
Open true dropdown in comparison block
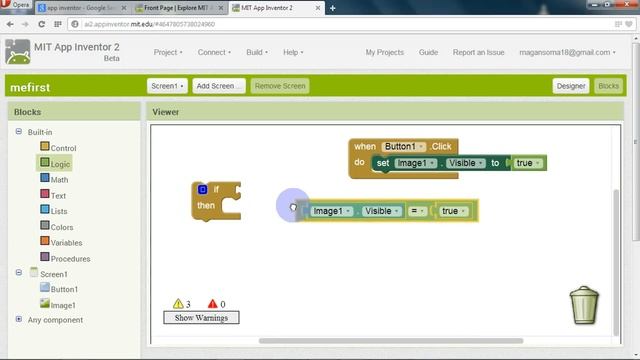[x=453, y=211]
